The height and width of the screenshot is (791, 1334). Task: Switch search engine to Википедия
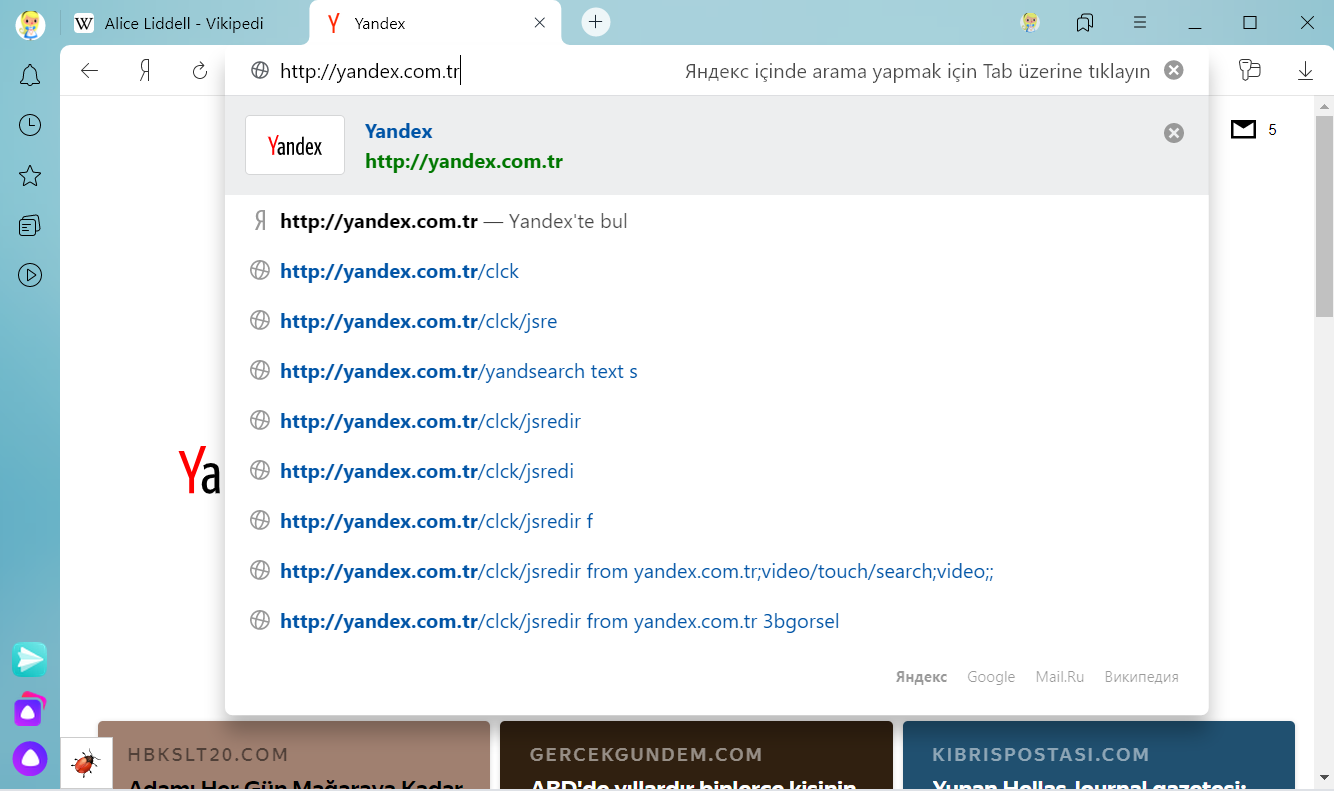pyautogui.click(x=1141, y=677)
